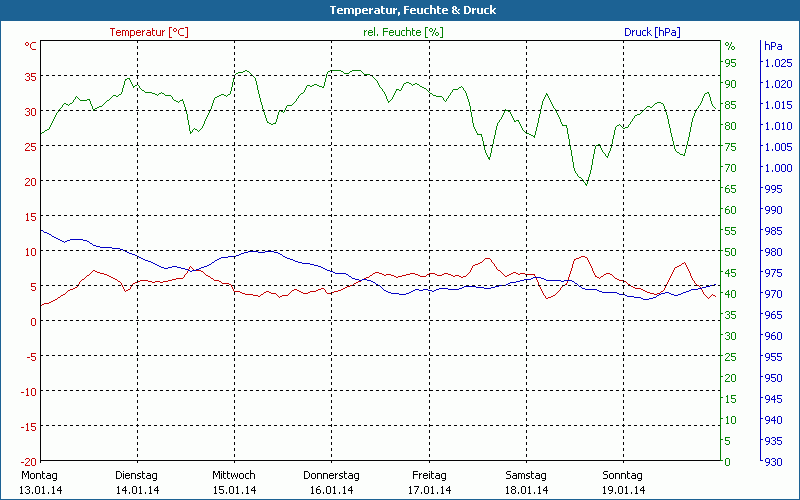The height and width of the screenshot is (500, 800).
Task: Click the '0' tick on the red temperature axis
Action: pyautogui.click(x=34, y=321)
